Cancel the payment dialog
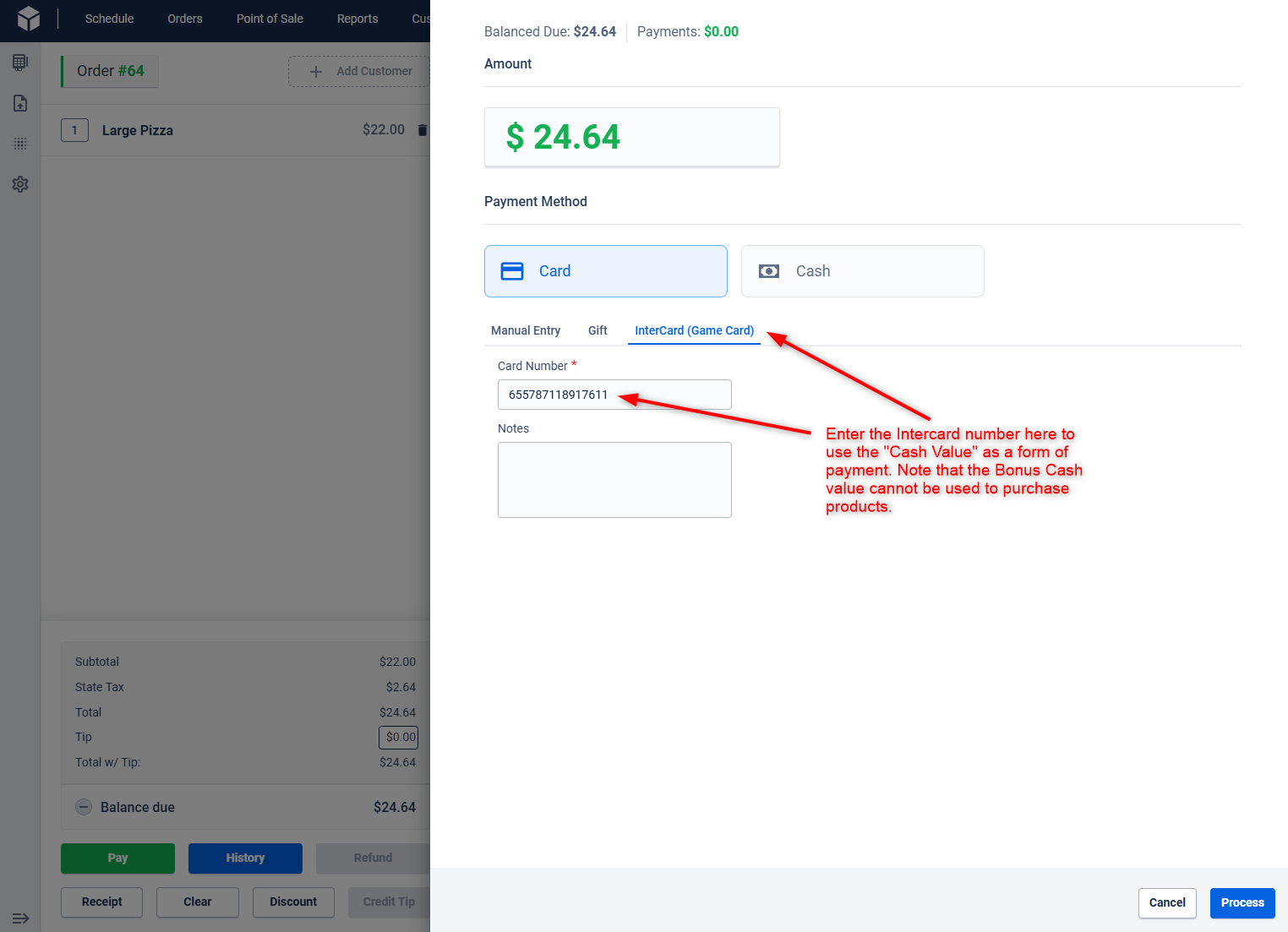Screen dimensions: 1288x932 1167,902
